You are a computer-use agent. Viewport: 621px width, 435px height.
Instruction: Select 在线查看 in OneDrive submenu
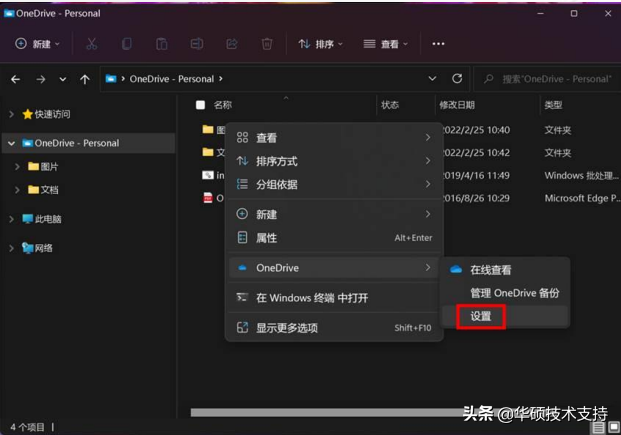[x=506, y=270]
